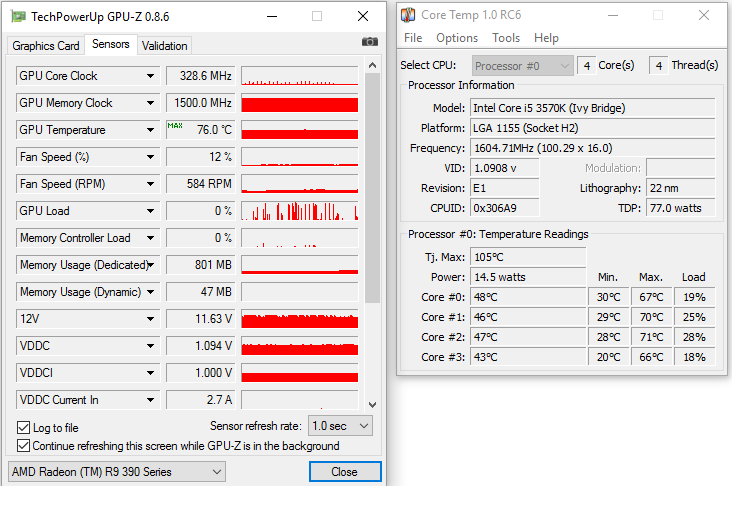This screenshot has width=741, height=508.
Task: Click Core #1 max temperature 70°C
Action: click(652, 317)
